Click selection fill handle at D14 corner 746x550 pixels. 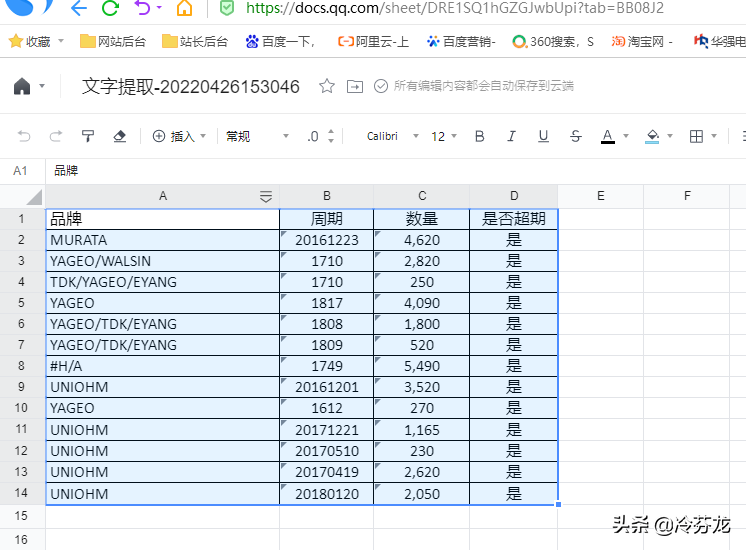[558, 504]
